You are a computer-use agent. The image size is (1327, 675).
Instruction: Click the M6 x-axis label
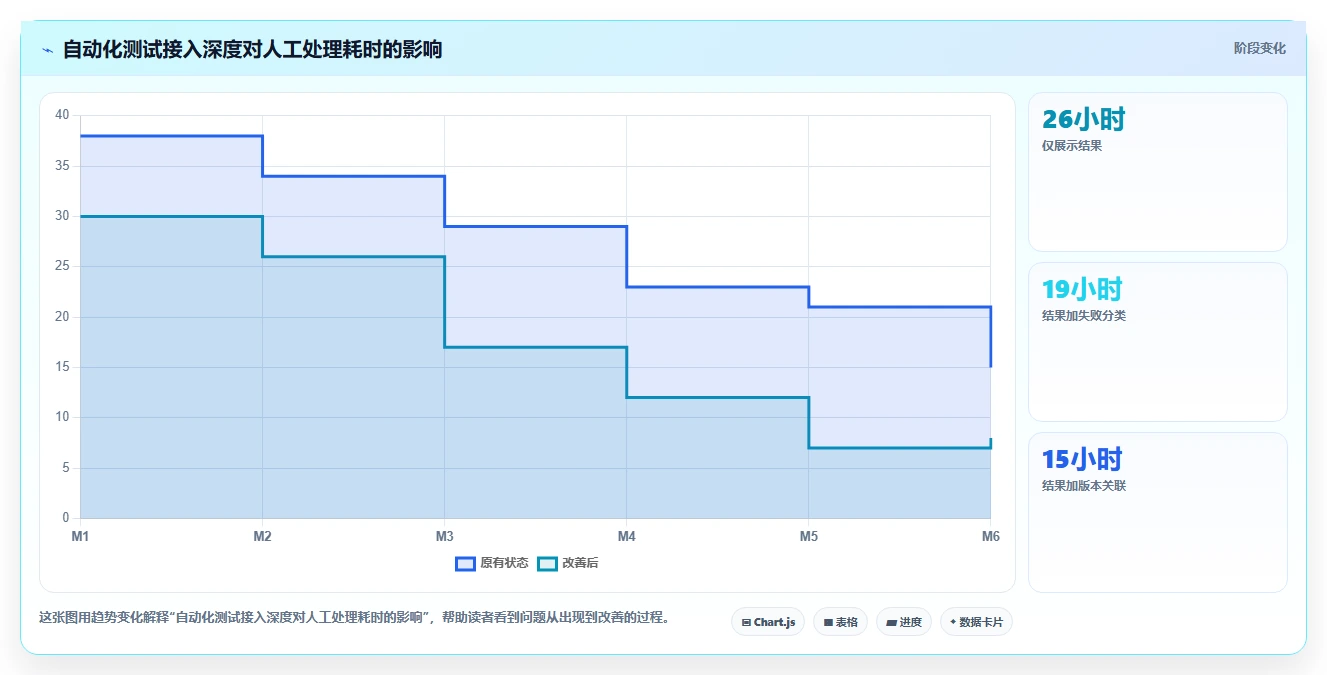990,537
